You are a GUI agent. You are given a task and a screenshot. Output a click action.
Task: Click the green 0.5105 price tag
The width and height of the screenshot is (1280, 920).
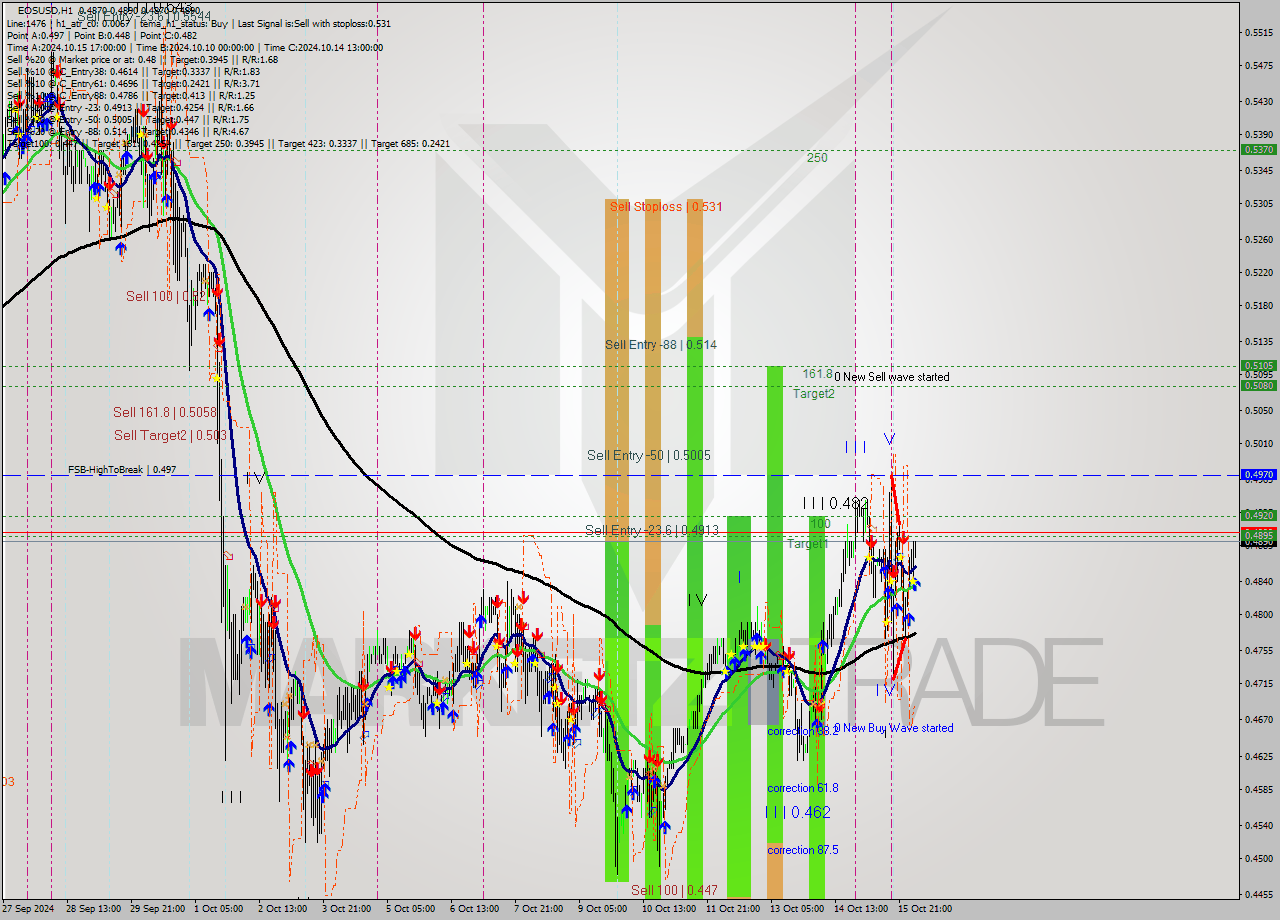1258,366
